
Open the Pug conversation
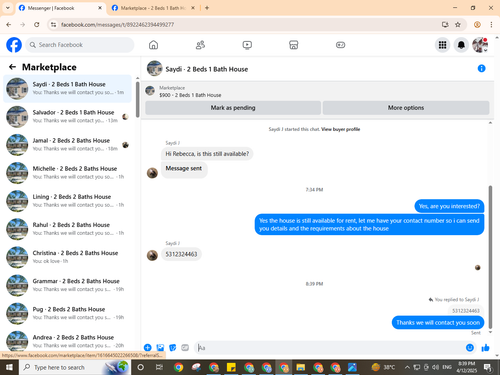tap(67, 313)
